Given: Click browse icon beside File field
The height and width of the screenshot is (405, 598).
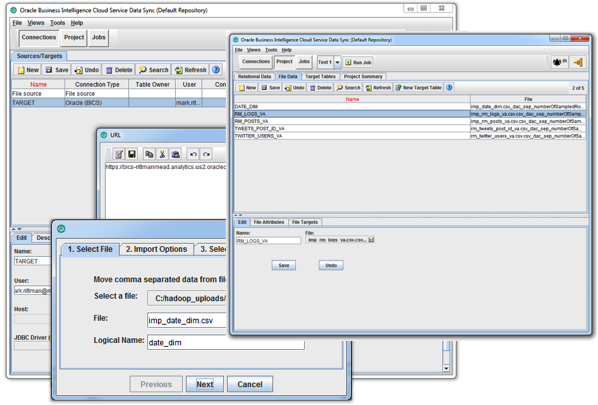Looking at the screenshot, I should [x=371, y=240].
